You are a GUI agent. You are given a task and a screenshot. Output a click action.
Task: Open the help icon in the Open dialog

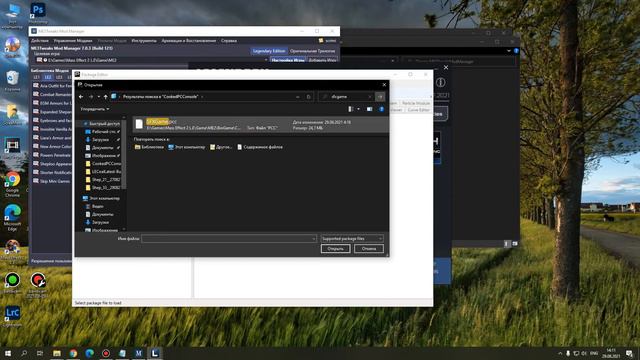pos(381,109)
